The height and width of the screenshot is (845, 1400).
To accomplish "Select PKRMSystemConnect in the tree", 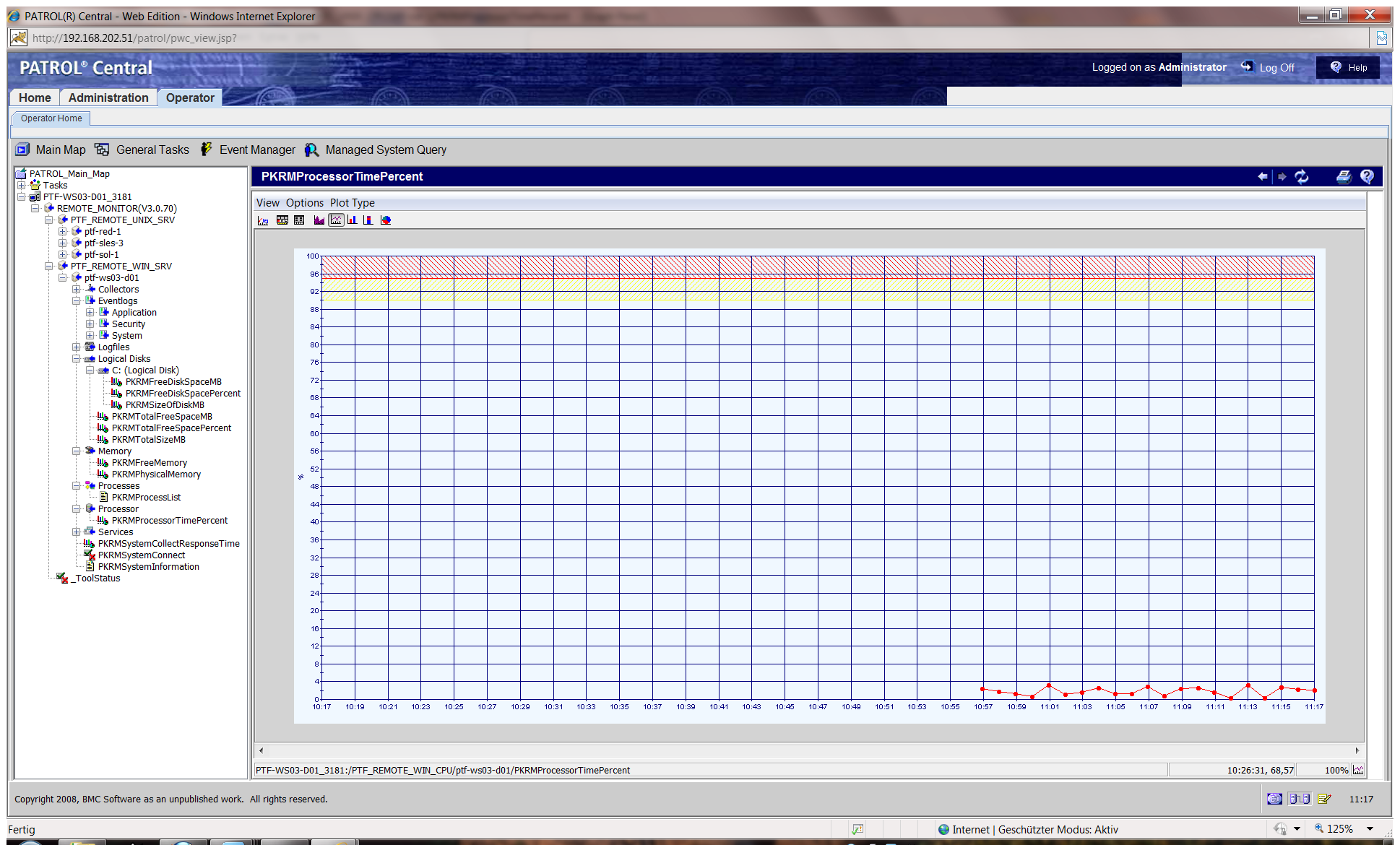I will pos(141,555).
